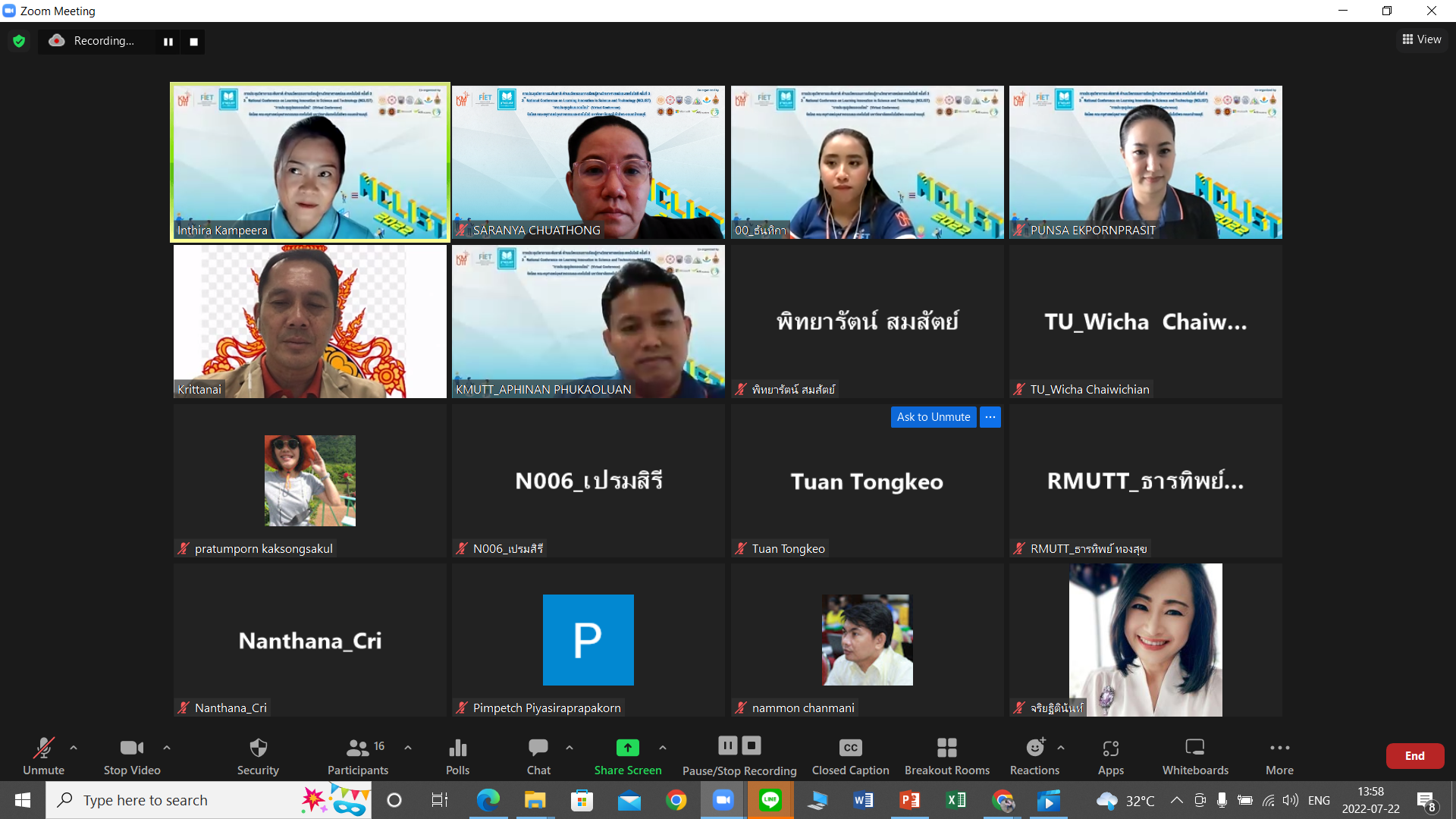This screenshot has width=1456, height=819.
Task: Open the Security shield options
Action: coord(258,756)
